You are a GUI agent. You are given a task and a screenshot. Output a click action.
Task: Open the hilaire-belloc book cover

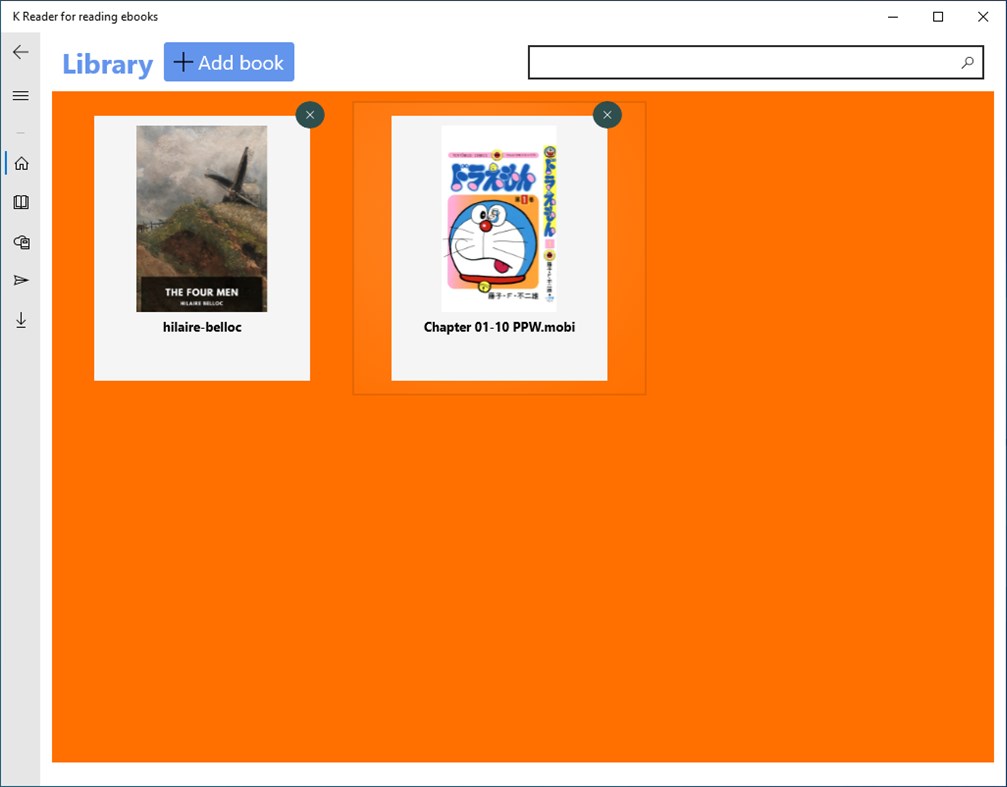pyautogui.click(x=201, y=217)
